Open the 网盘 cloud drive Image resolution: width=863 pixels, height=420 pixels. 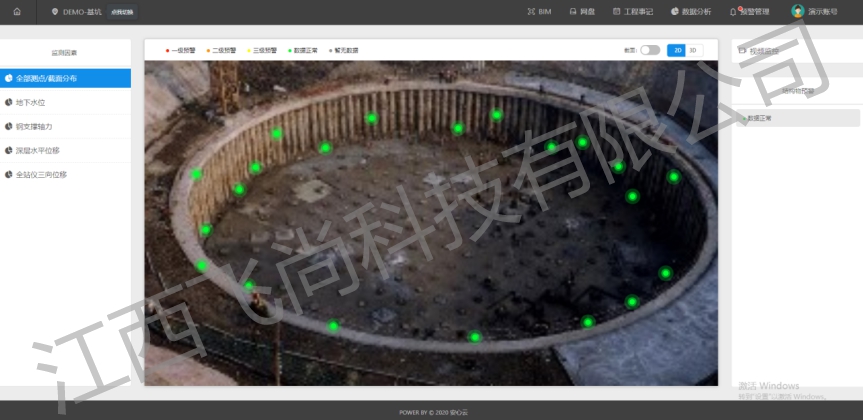(582, 12)
